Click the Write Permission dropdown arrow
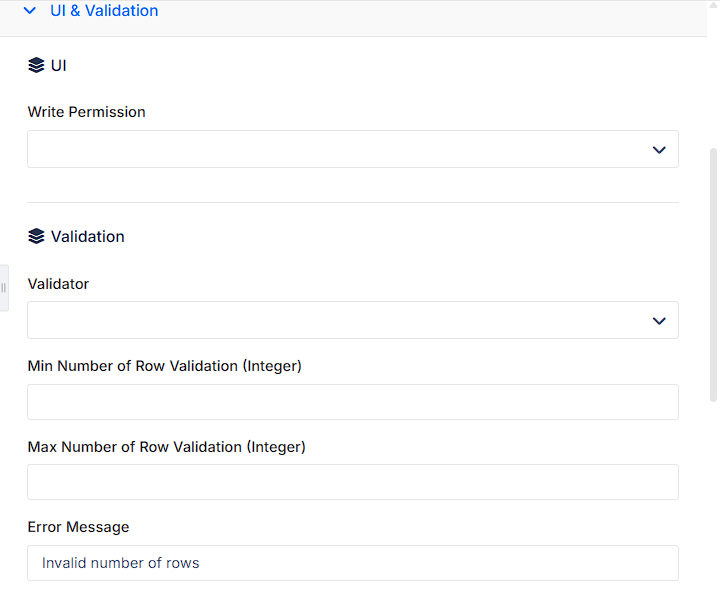Viewport: 720px width, 593px height. coord(659,150)
